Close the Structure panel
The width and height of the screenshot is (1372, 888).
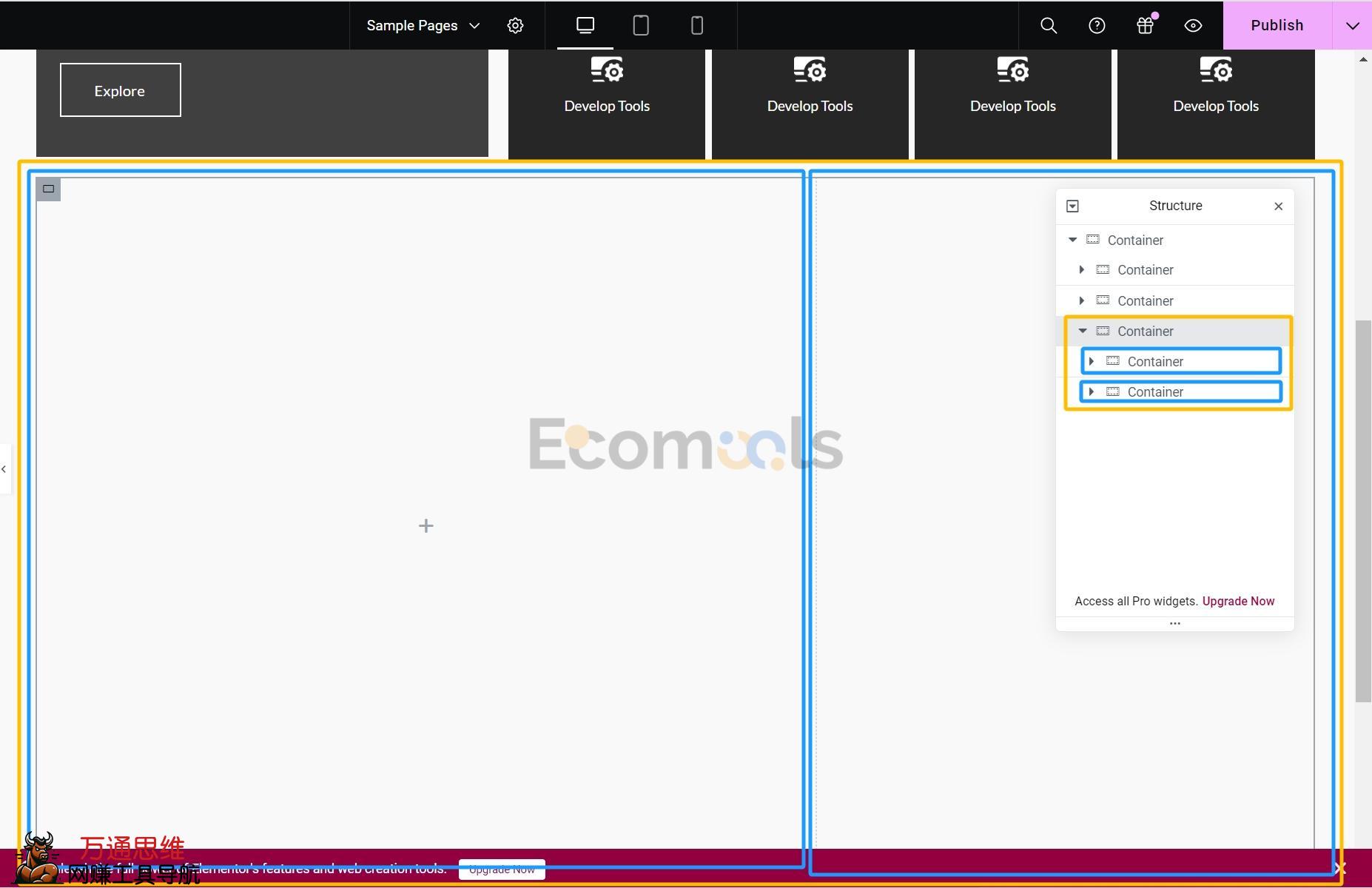pyautogui.click(x=1278, y=206)
